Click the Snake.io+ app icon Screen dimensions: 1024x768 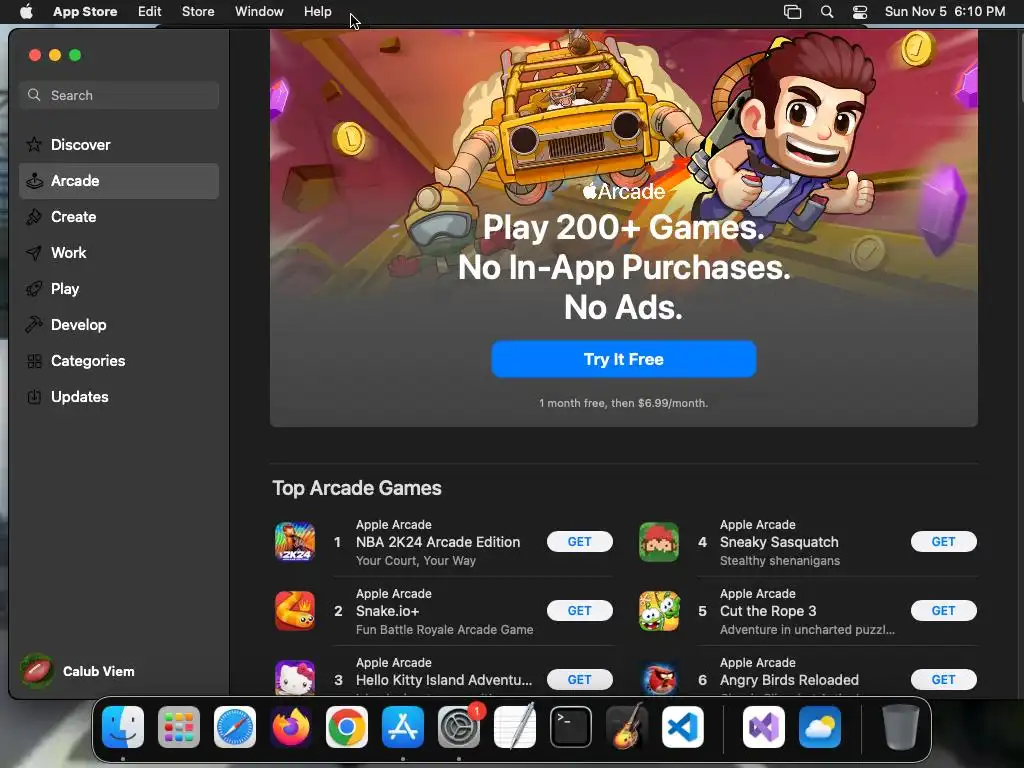tap(295, 611)
